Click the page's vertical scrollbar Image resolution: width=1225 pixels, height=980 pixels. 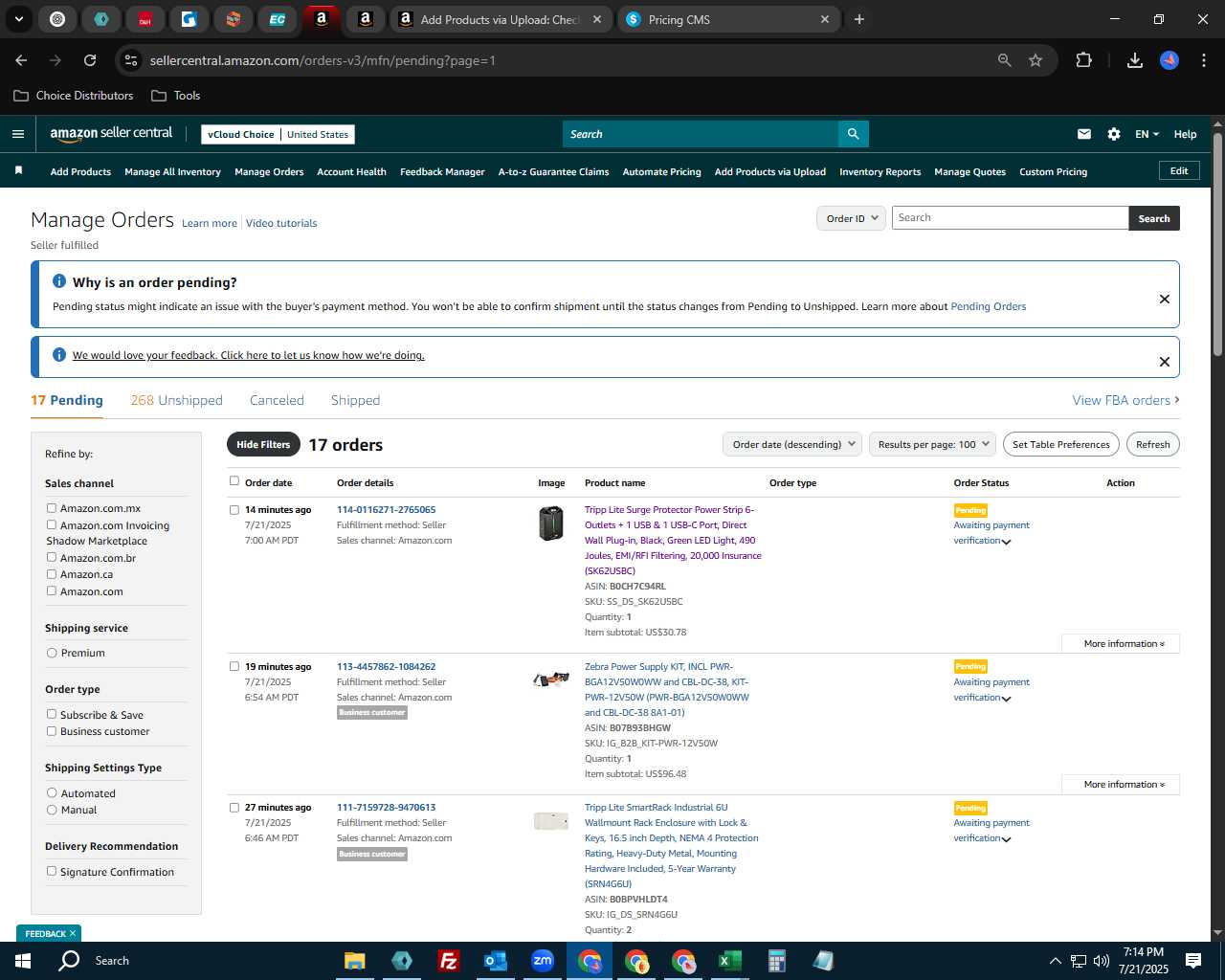coord(1217,244)
